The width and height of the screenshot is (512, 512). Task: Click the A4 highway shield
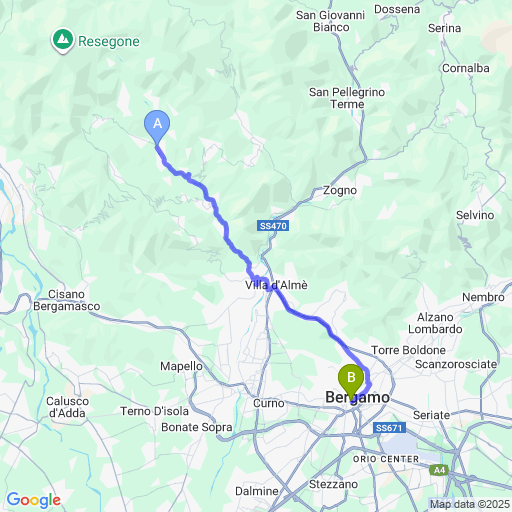439,470
